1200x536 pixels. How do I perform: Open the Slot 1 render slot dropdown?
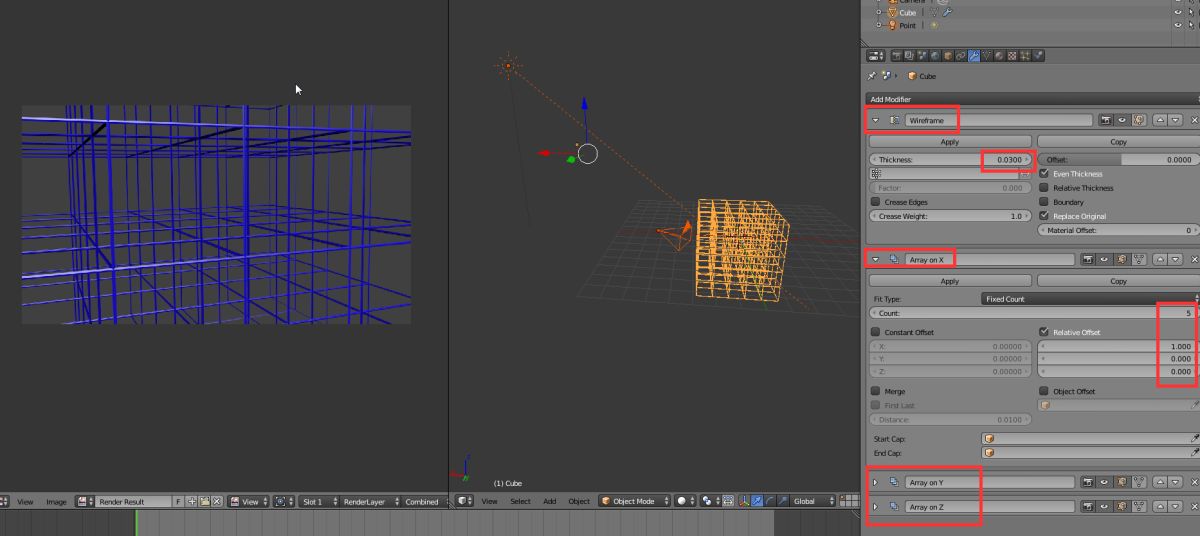(x=318, y=501)
